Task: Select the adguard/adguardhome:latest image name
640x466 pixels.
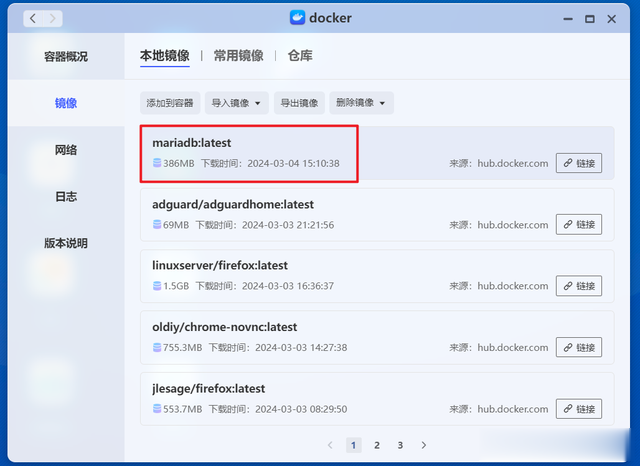Action: (233, 204)
